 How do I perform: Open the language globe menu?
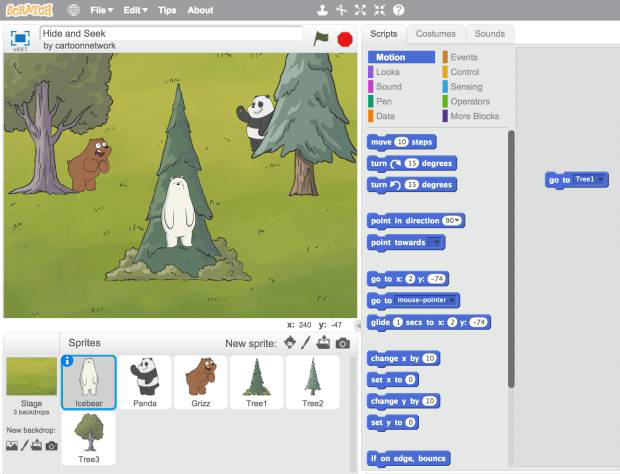click(x=73, y=10)
